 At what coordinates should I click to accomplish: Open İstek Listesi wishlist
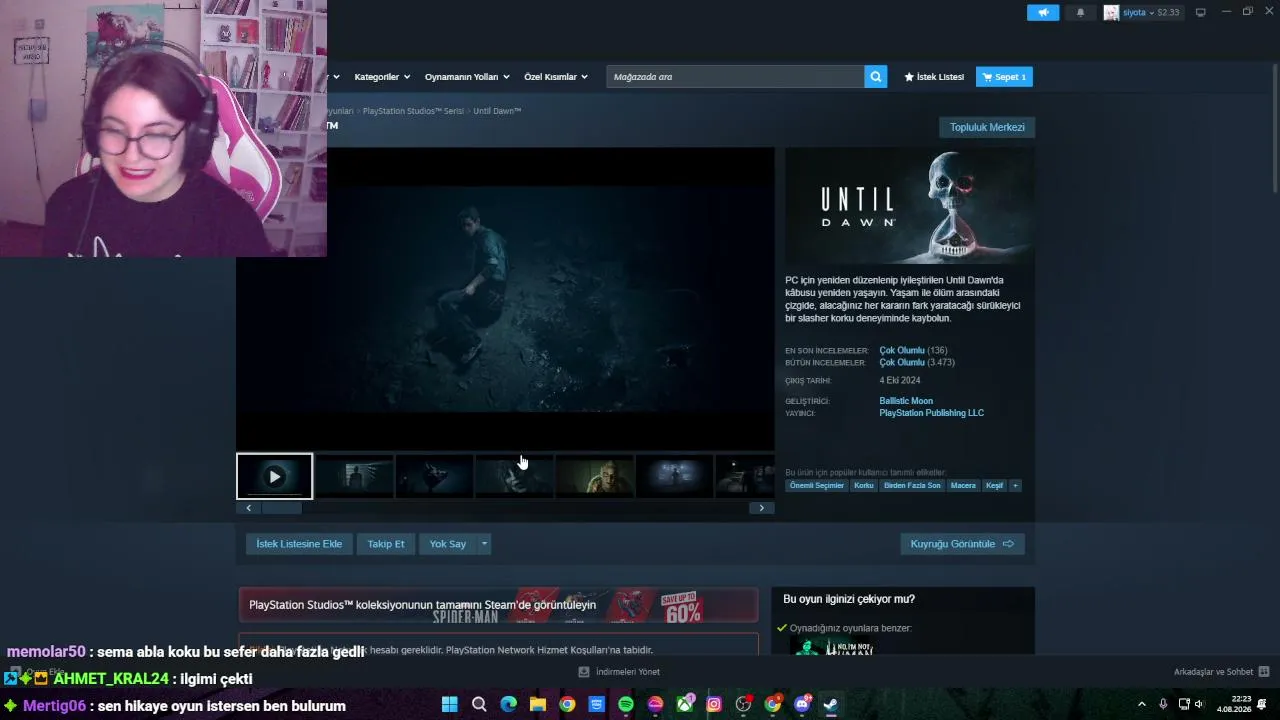pos(934,77)
